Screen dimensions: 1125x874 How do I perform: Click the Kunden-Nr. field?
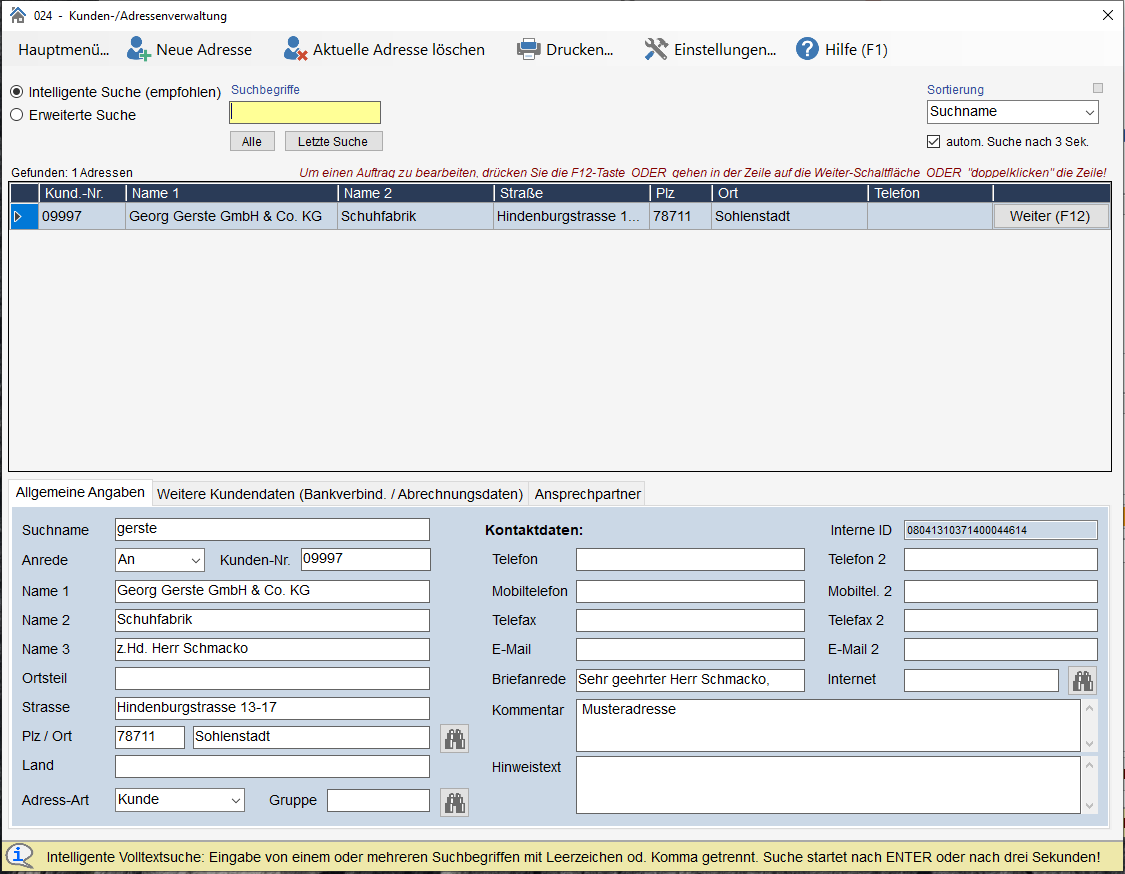(366, 560)
